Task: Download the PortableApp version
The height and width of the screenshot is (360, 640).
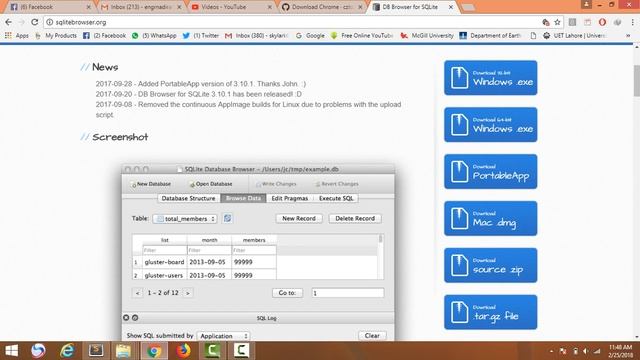Action: (491, 172)
